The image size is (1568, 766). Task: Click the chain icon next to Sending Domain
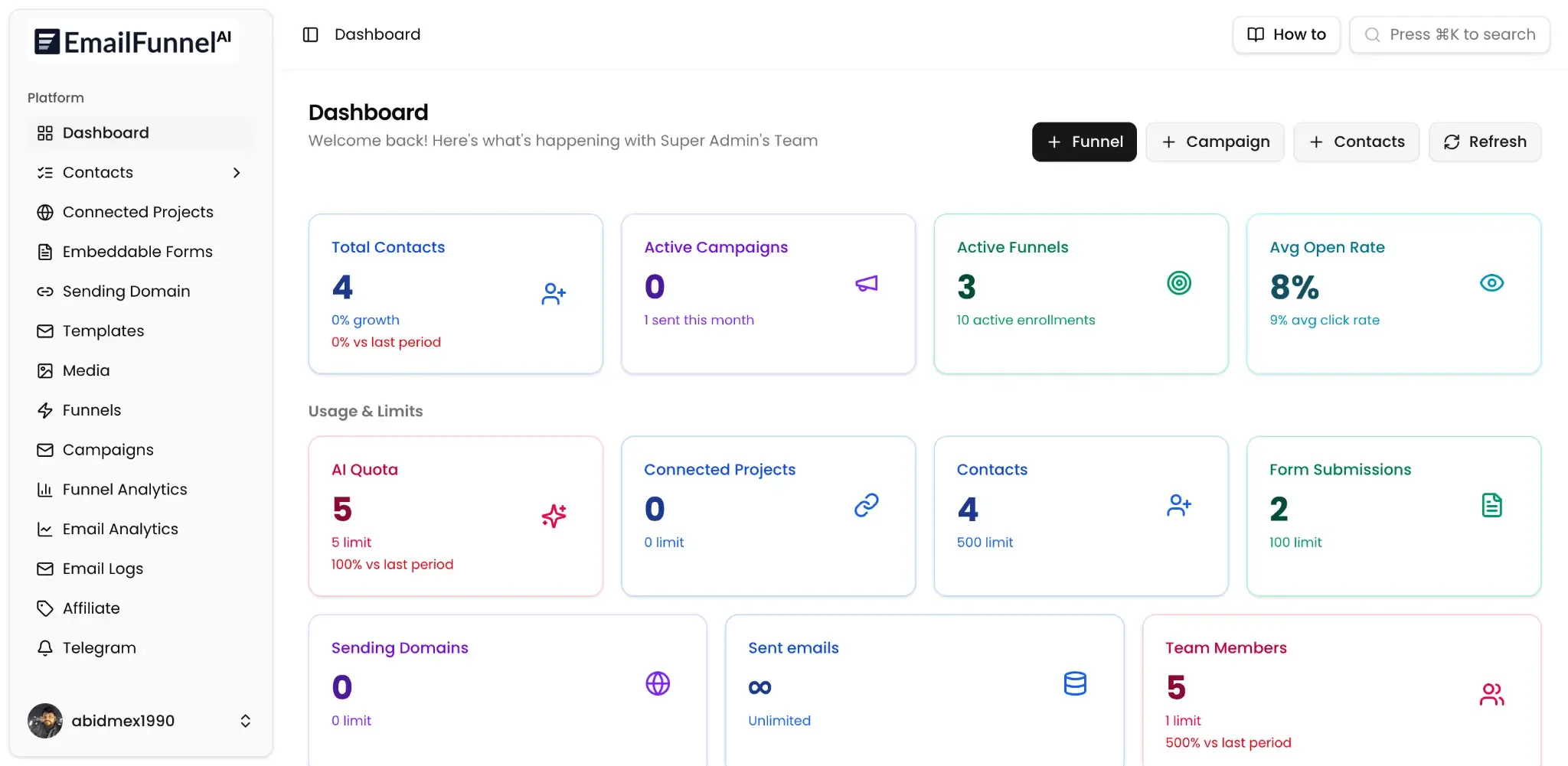[45, 292]
